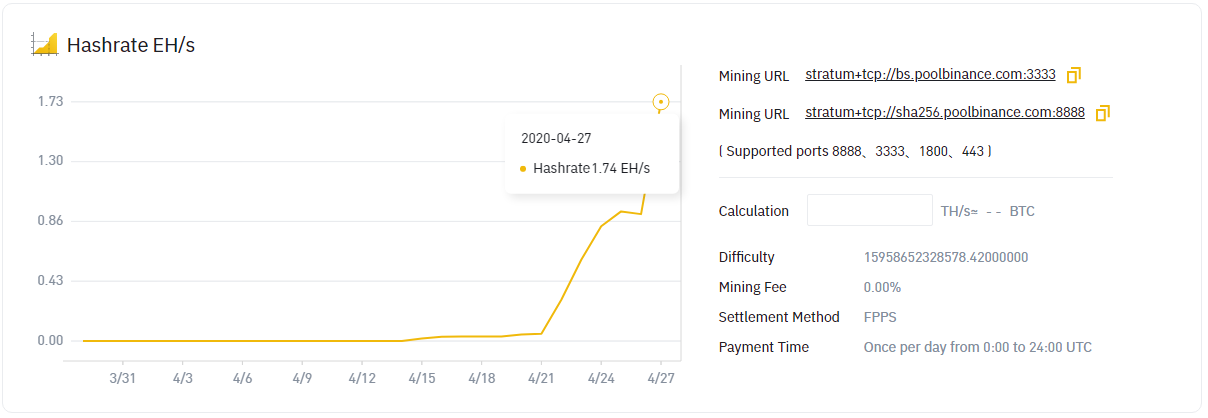1208x418 pixels.
Task: Click the Hashrate chart icon beside the title
Action: click(x=45, y=44)
